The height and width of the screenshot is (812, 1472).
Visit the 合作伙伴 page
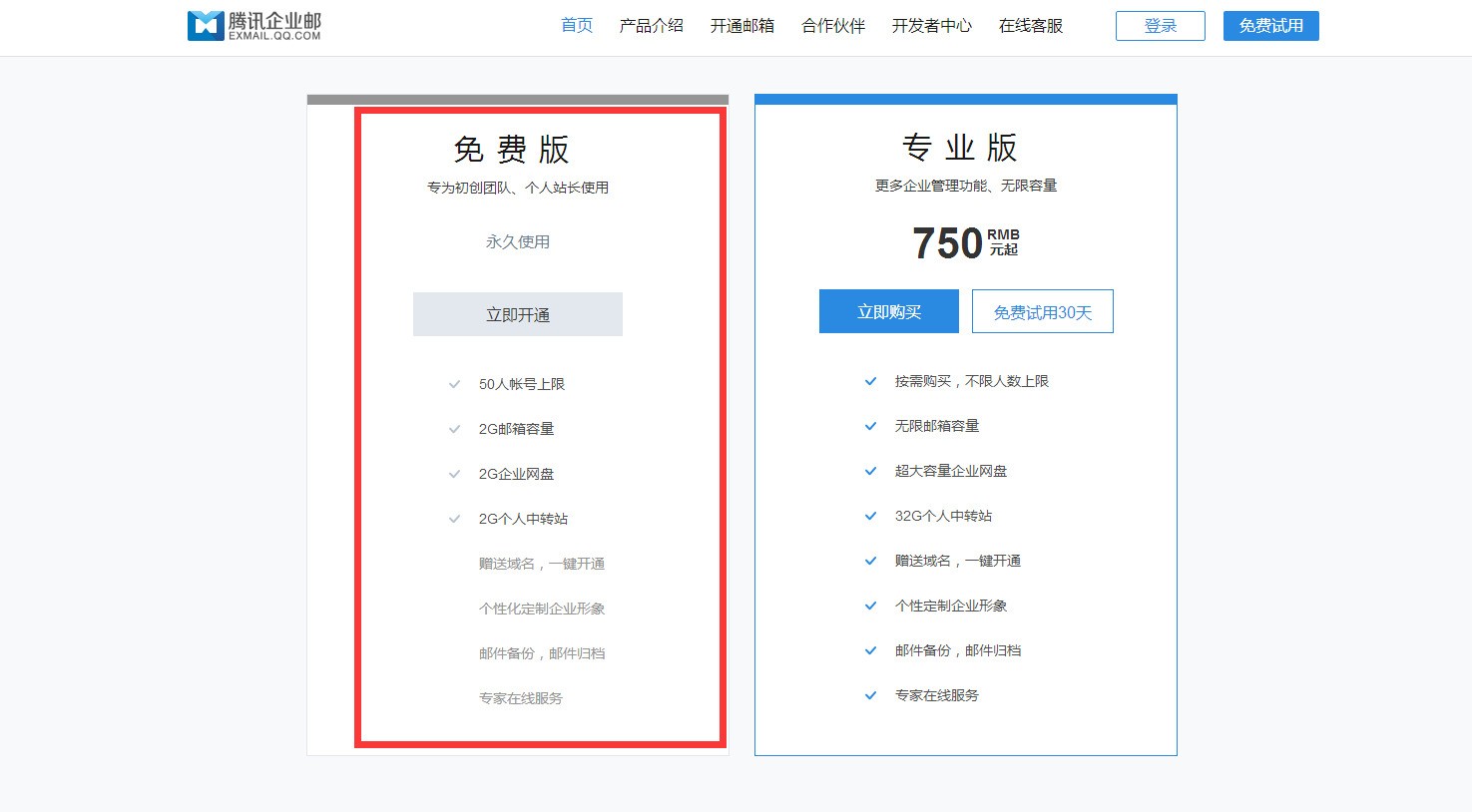tap(832, 26)
